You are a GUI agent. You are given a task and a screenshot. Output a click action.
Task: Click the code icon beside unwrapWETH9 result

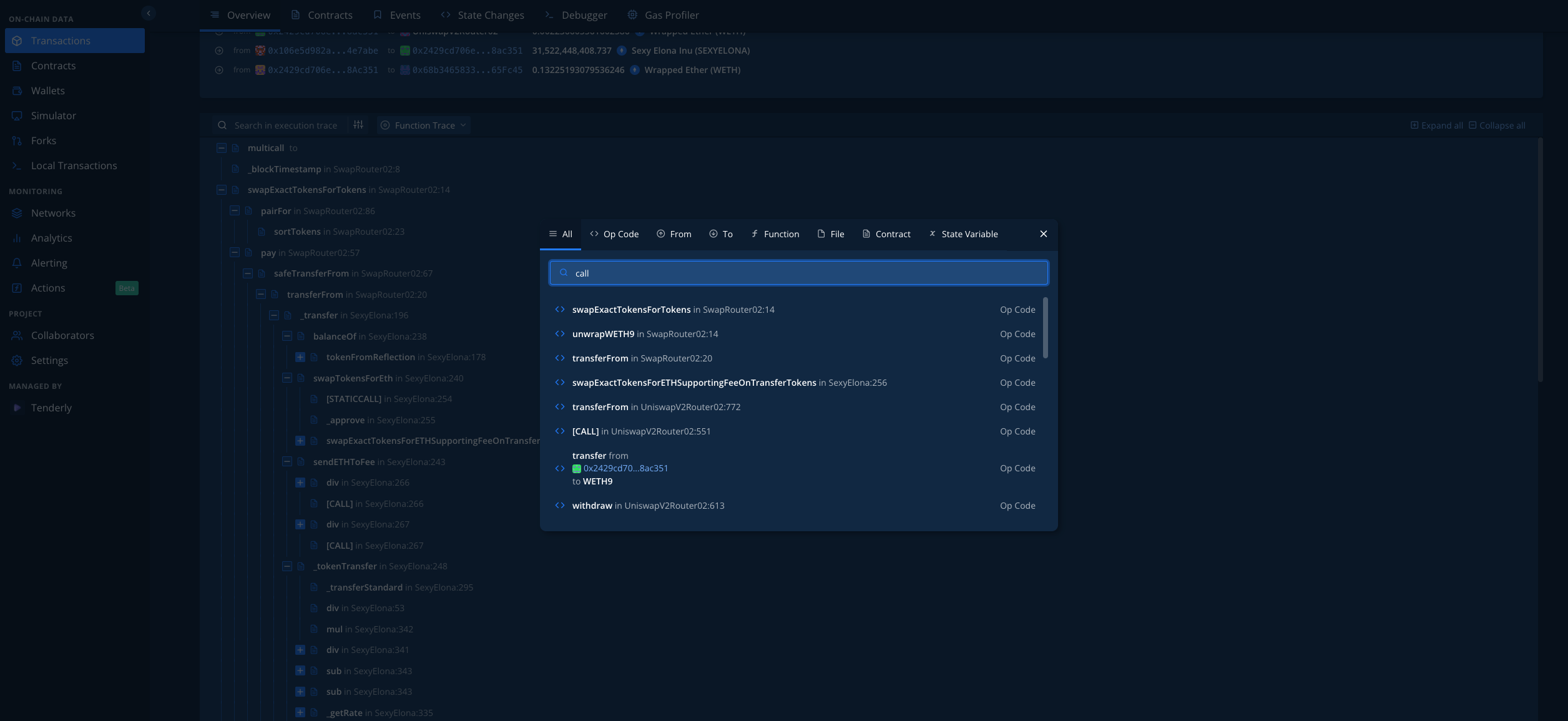point(560,334)
